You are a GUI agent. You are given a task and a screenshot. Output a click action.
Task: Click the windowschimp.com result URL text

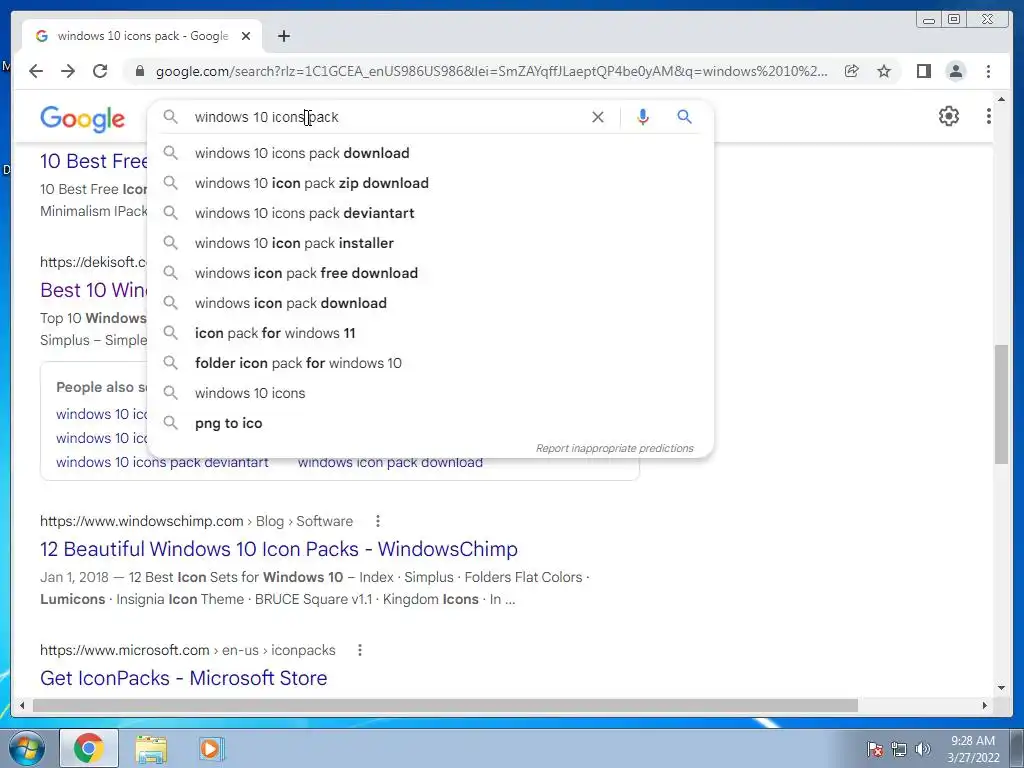196,521
